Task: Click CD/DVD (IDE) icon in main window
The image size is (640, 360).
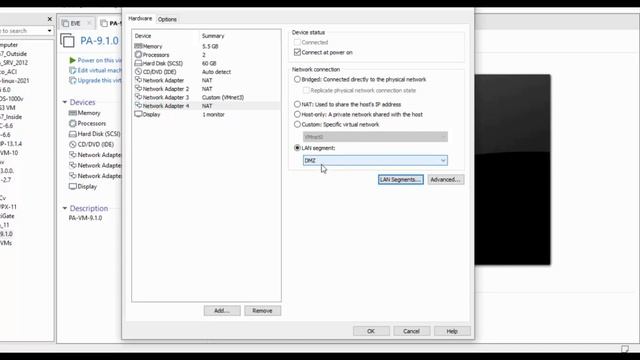Action: click(x=73, y=144)
